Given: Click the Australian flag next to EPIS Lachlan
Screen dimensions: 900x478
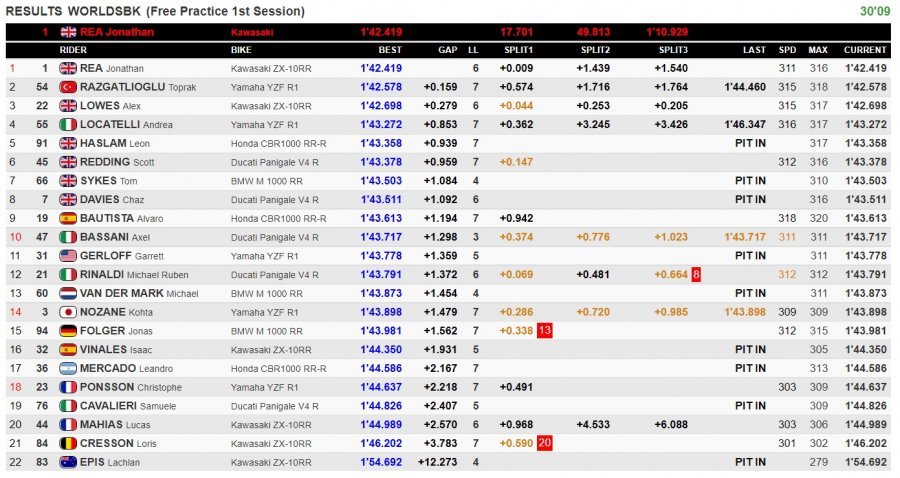Looking at the screenshot, I should 68,462.
